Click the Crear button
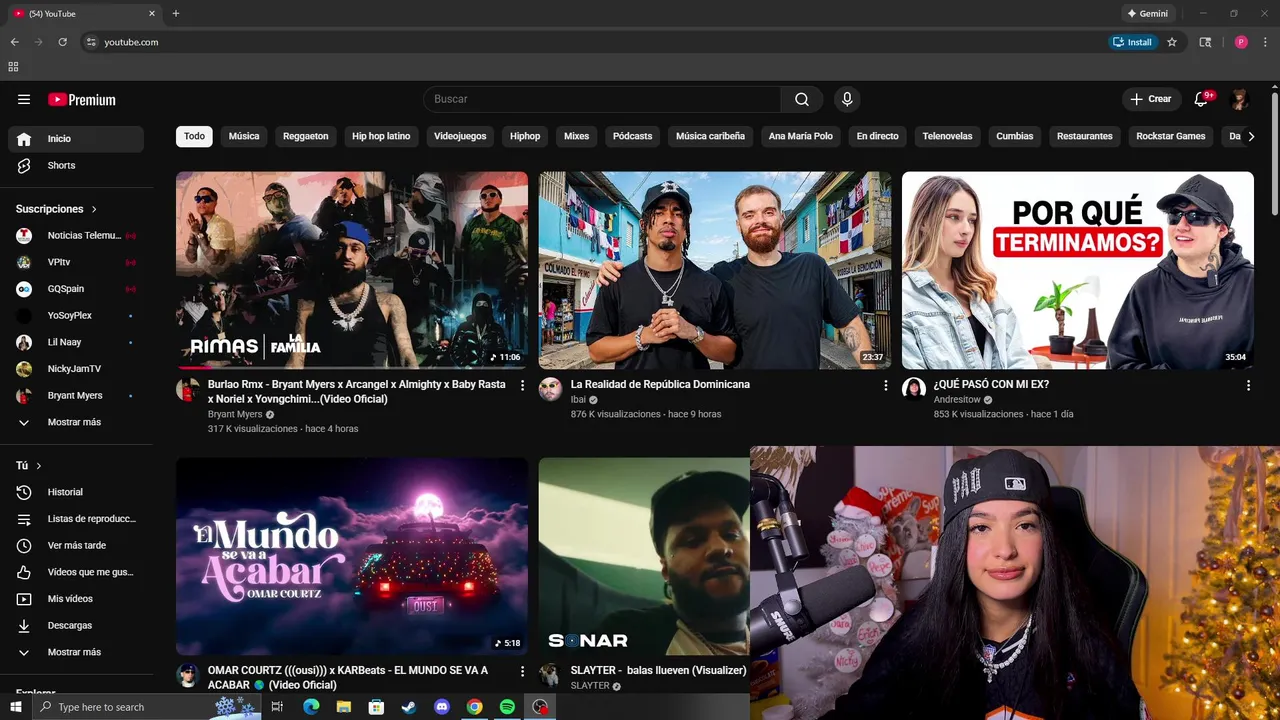The width and height of the screenshot is (1280, 720). [1151, 99]
